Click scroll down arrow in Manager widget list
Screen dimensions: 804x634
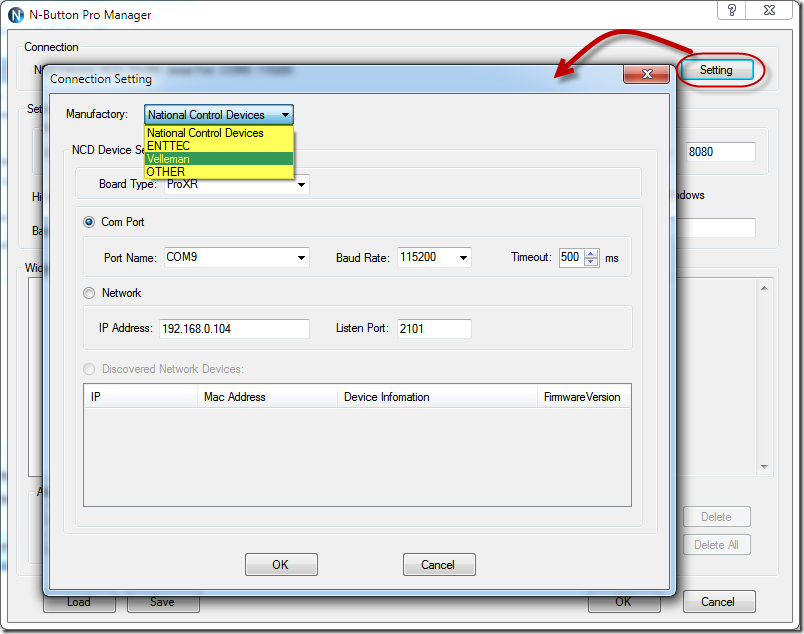click(x=764, y=466)
